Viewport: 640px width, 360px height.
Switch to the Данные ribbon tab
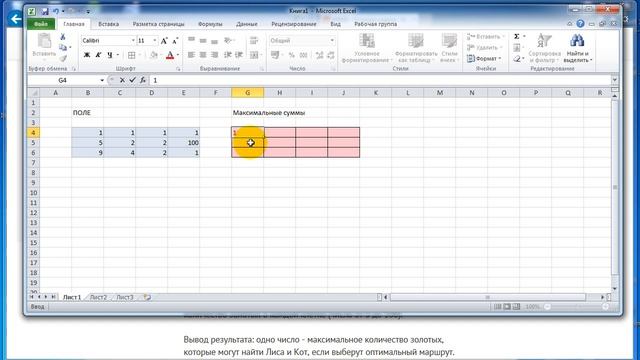point(247,24)
